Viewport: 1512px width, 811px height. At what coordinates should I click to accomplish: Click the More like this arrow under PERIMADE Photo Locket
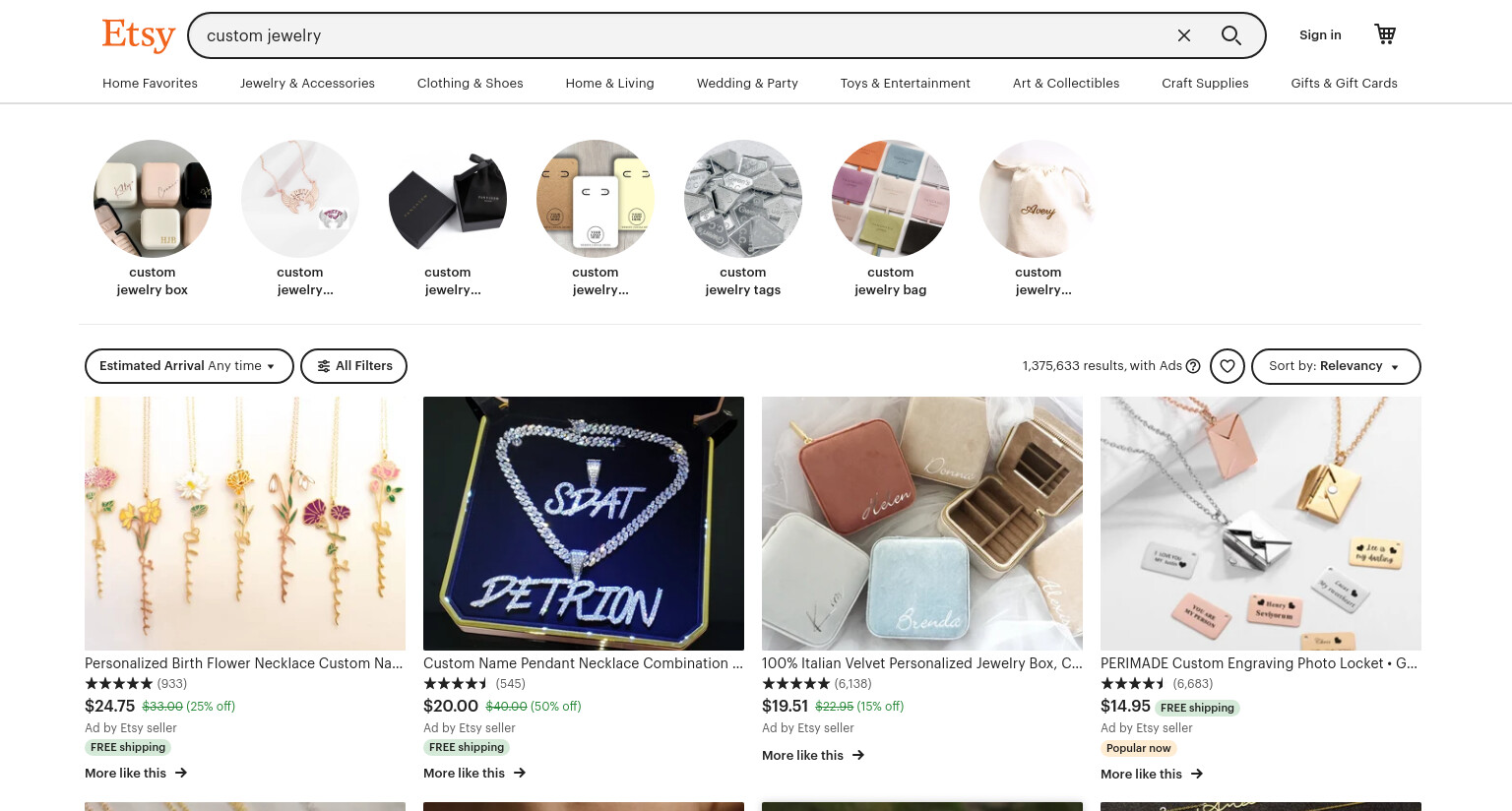[x=1197, y=775]
